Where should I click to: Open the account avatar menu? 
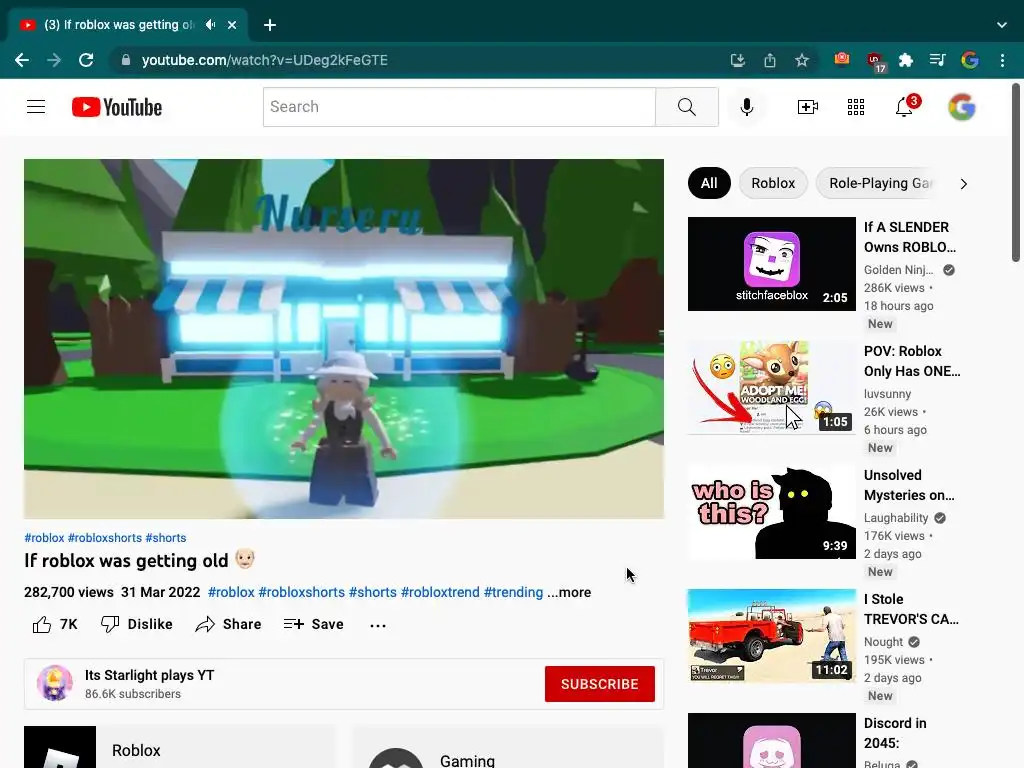tap(962, 107)
